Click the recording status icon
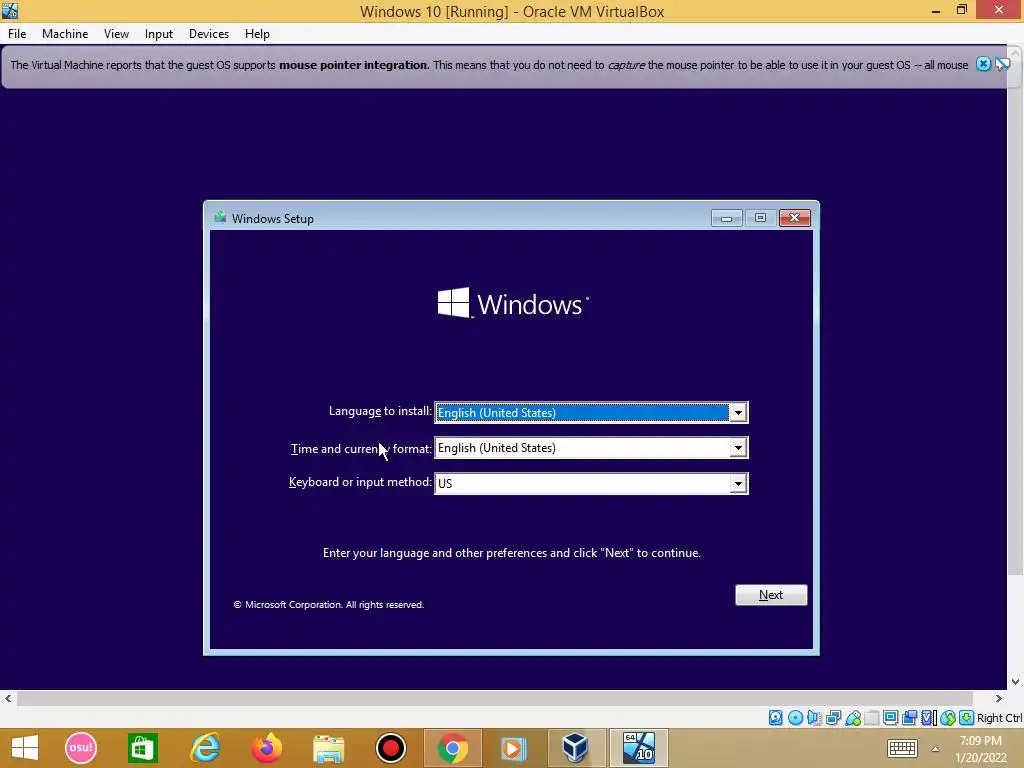This screenshot has height=768, width=1024. tap(909, 718)
